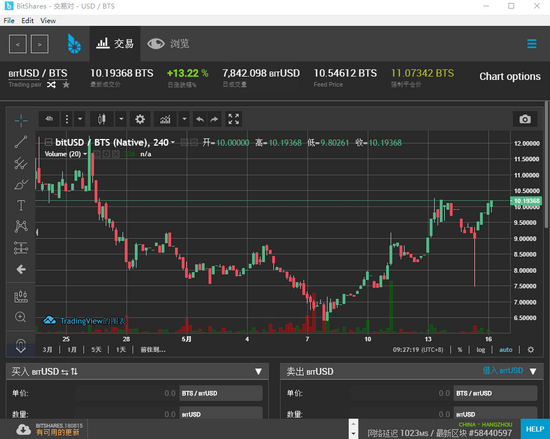Open the indicator templates dropdown arrow
Image resolution: width=550 pixels, height=439 pixels.
(x=184, y=119)
